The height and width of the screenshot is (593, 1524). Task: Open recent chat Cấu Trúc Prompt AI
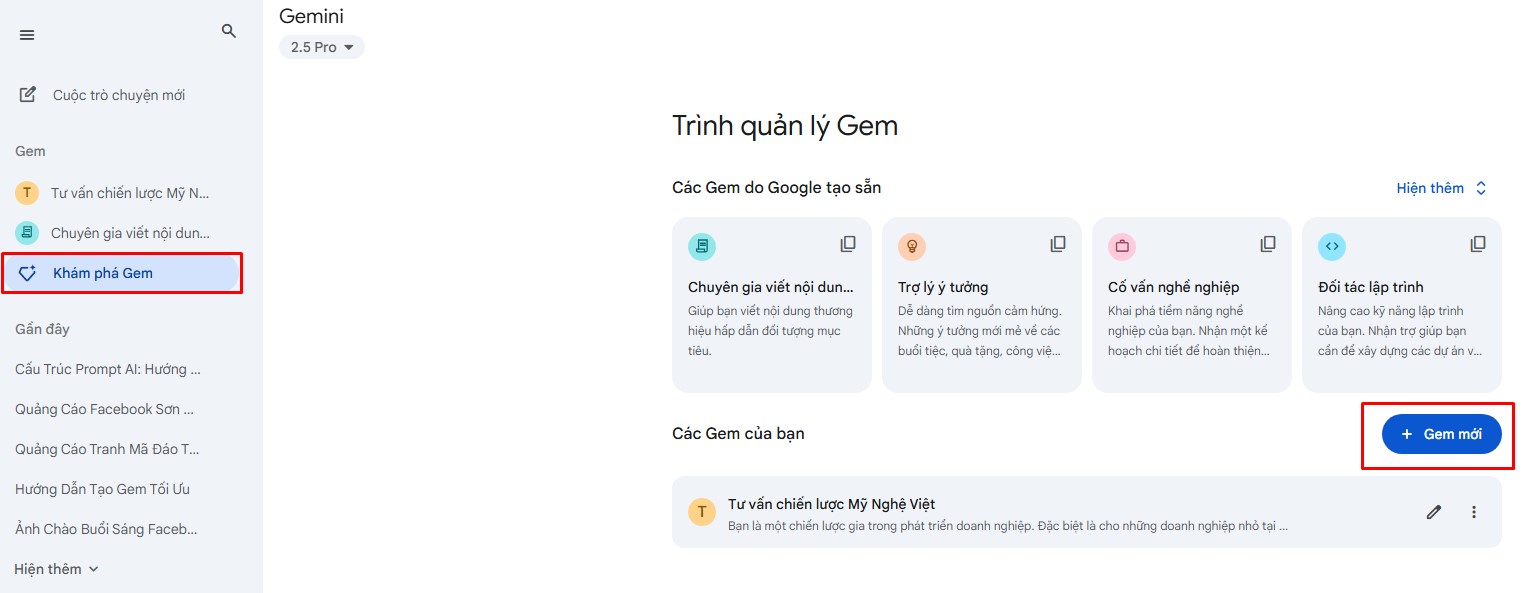pos(108,369)
